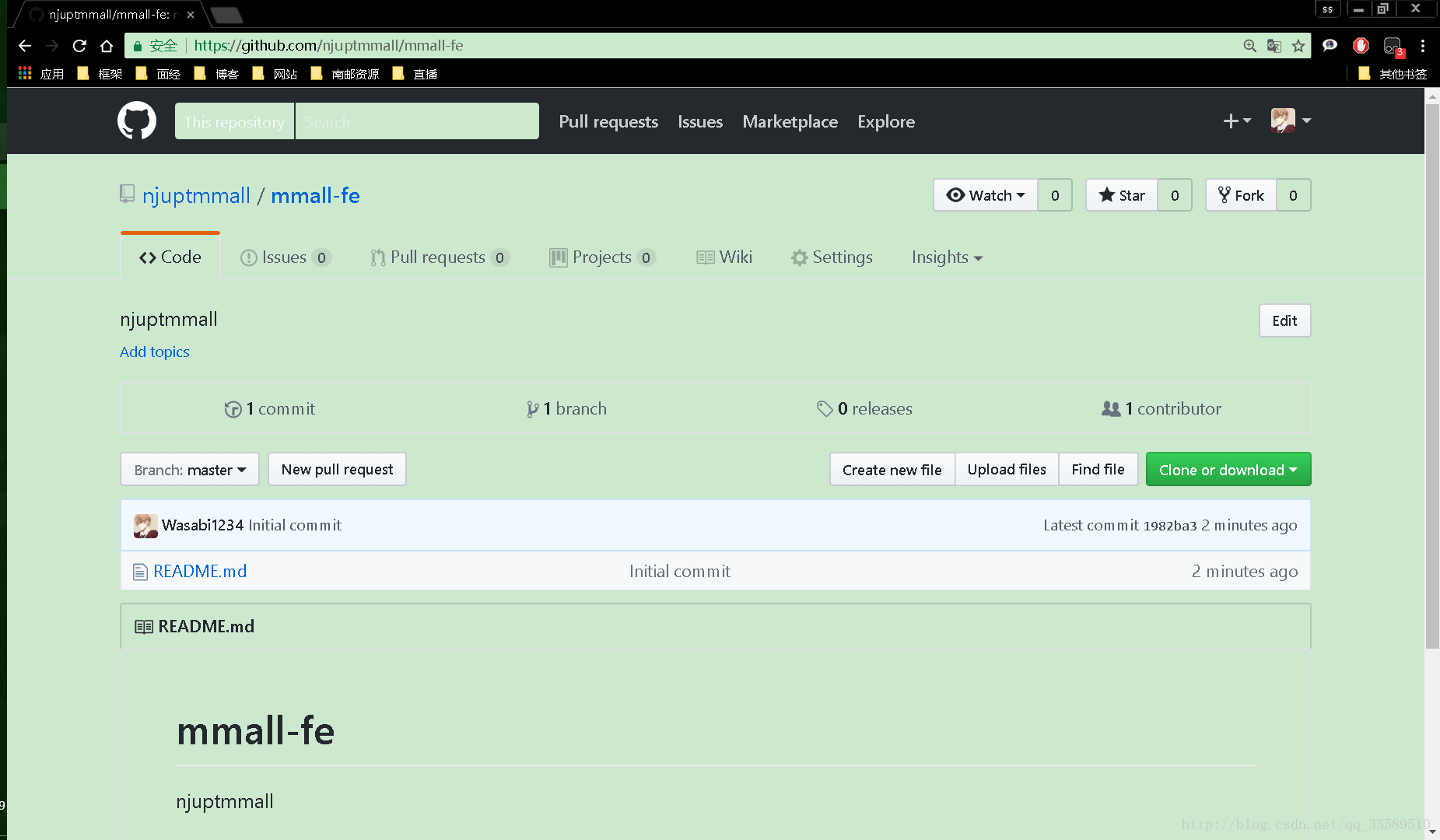Screen dimensions: 1440x840
Task: Open the 框架 bookmarks folder
Action: point(100,74)
